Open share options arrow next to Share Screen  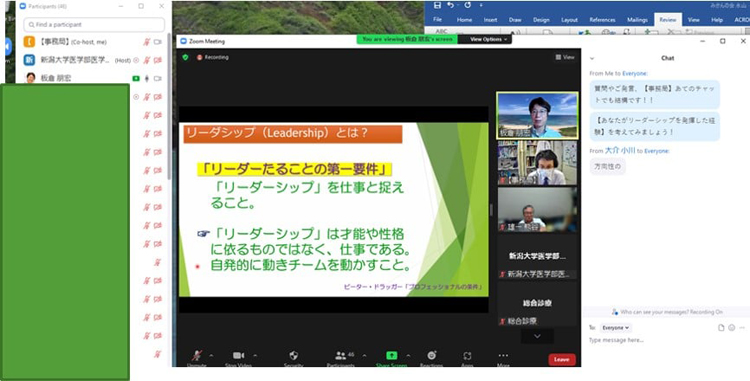pos(408,356)
